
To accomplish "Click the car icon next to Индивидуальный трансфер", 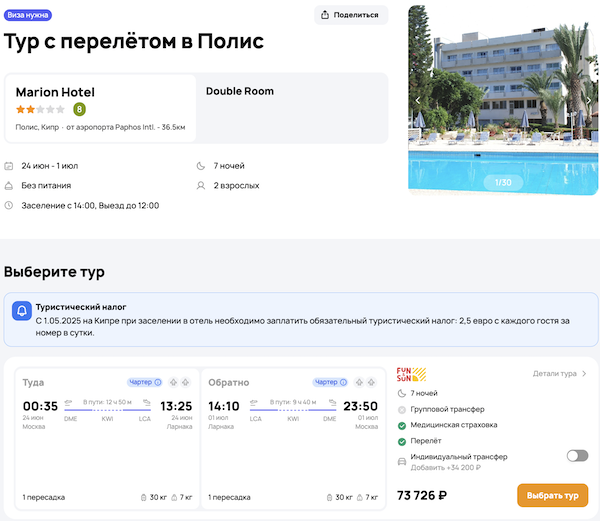I will pos(401,462).
